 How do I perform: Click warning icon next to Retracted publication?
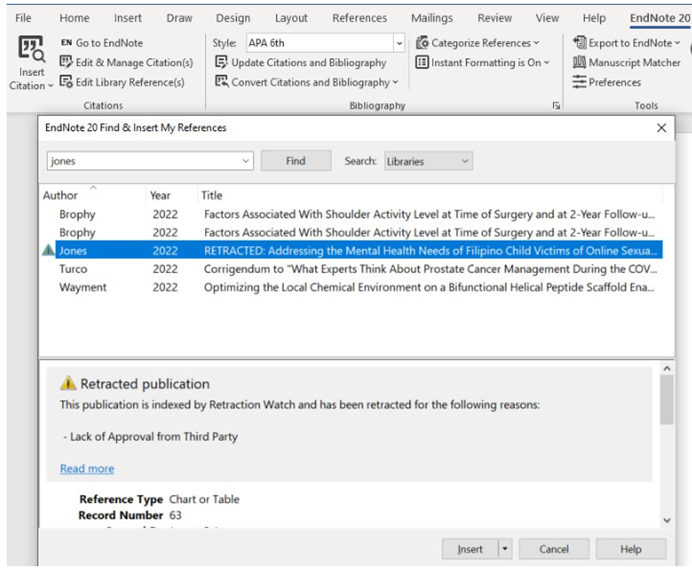click(x=68, y=383)
